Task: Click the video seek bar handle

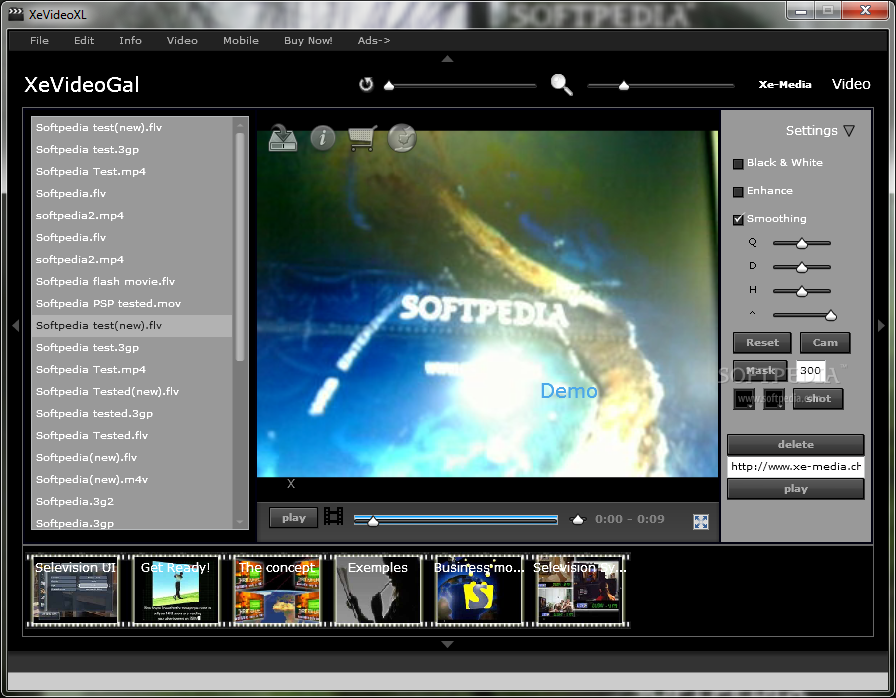Action: point(373,521)
